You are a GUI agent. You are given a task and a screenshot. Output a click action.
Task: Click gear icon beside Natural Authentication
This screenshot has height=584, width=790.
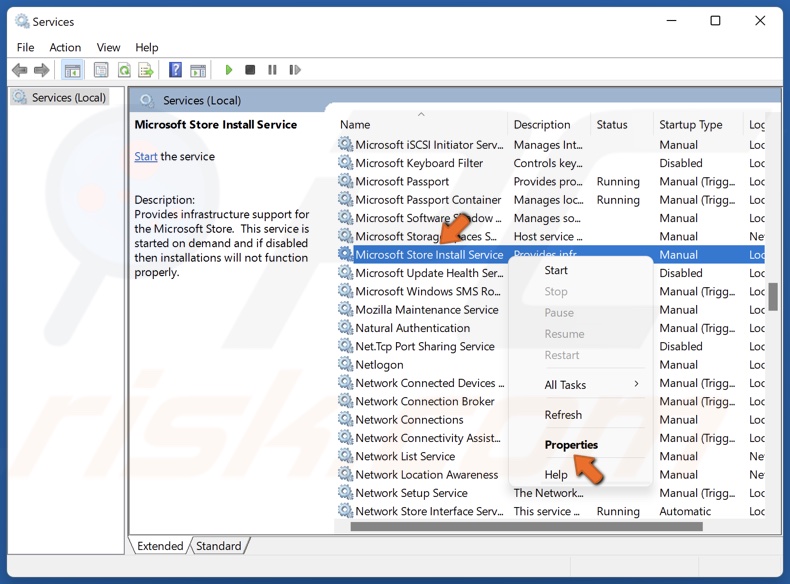(345, 328)
